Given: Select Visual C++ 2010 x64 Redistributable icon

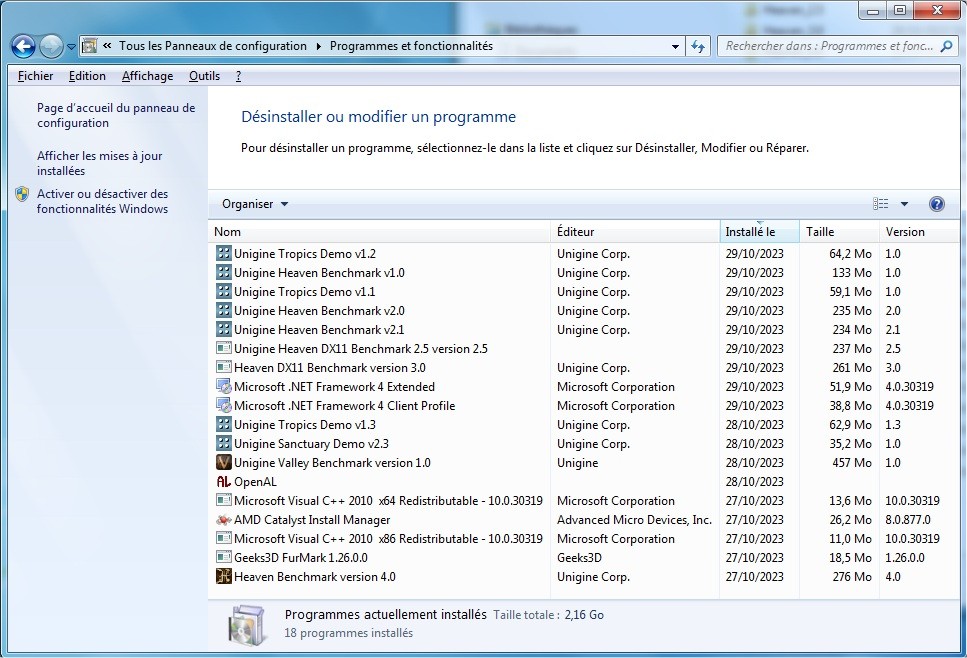Looking at the screenshot, I should (223, 501).
